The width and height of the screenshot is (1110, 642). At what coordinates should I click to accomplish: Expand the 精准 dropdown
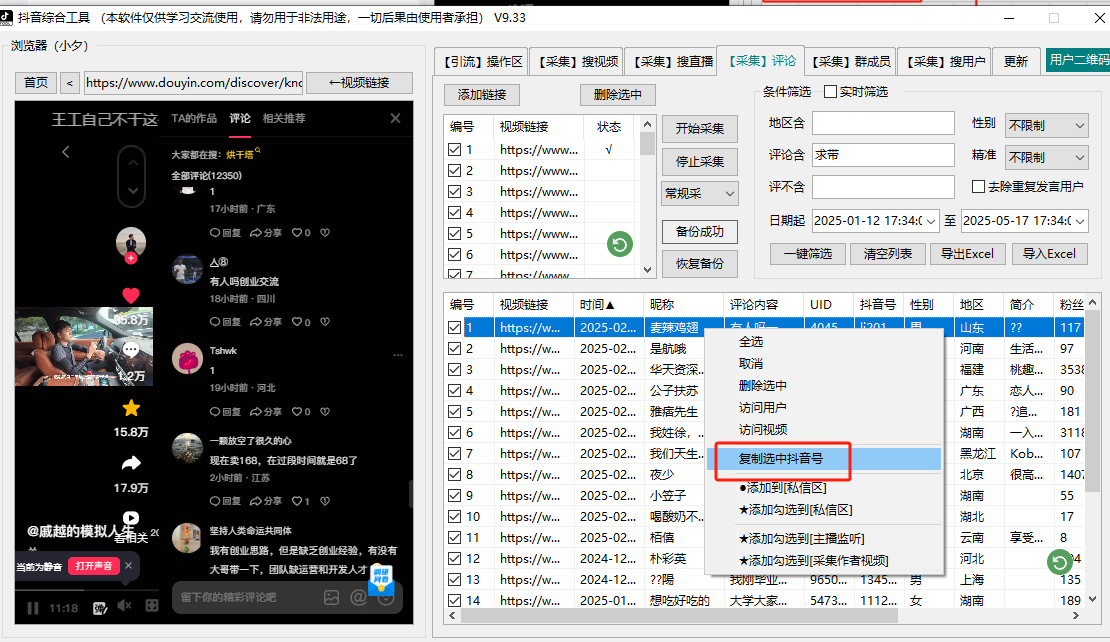(1046, 157)
